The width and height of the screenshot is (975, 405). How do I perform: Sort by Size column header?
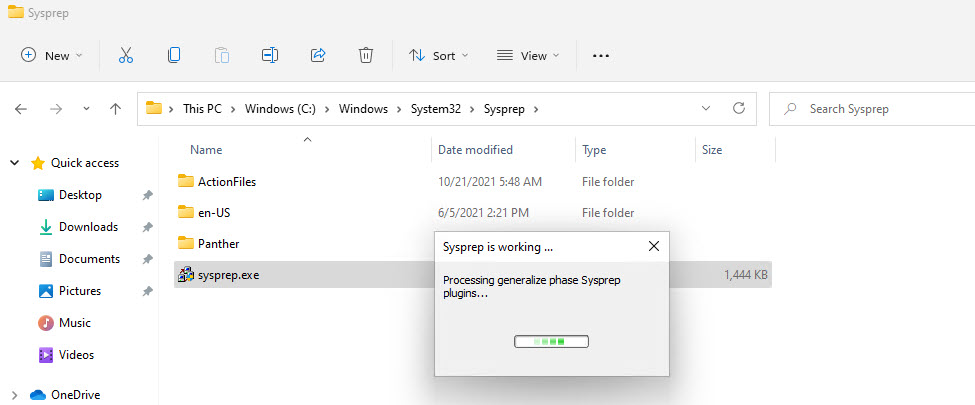(x=712, y=150)
